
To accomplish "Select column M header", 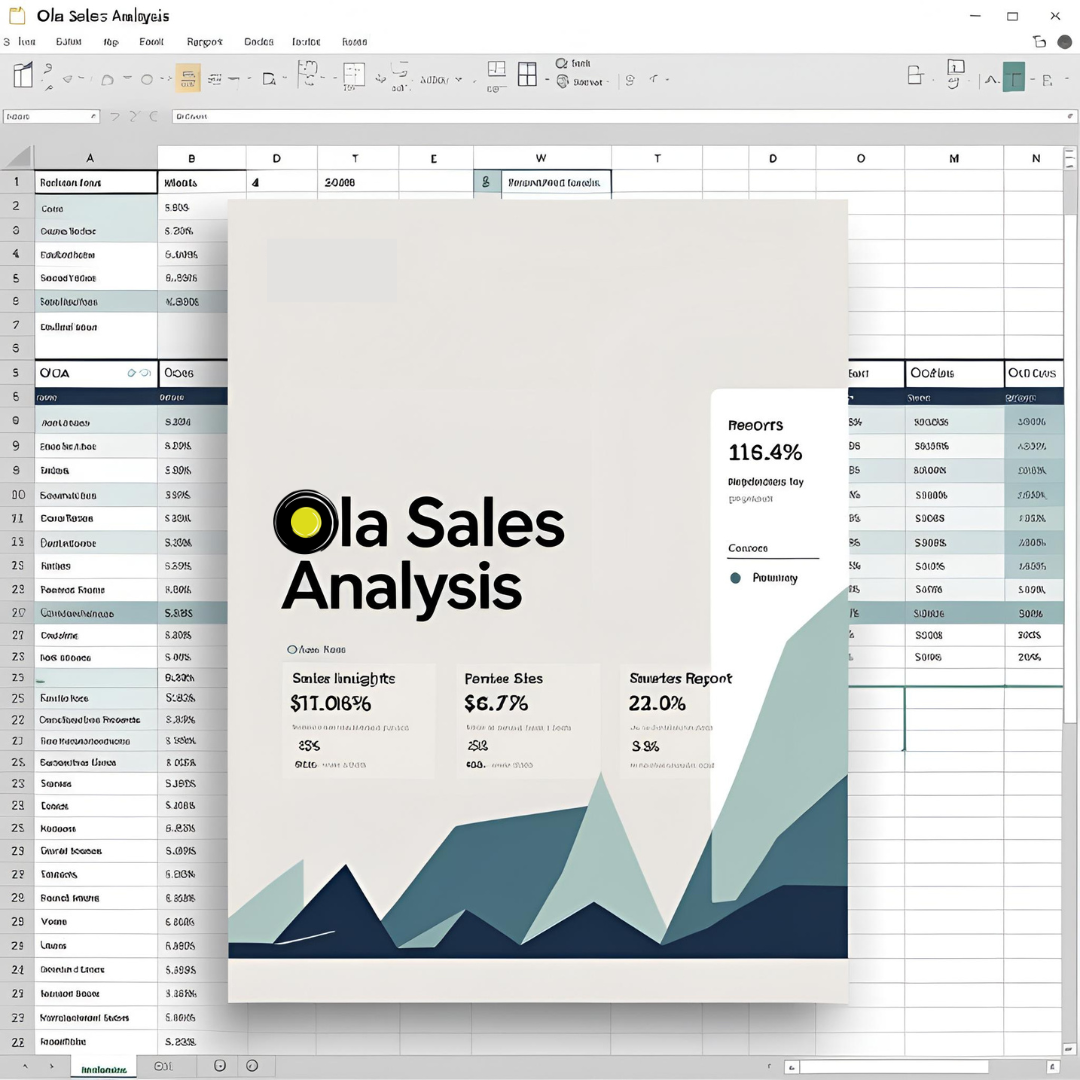I will coord(954,158).
